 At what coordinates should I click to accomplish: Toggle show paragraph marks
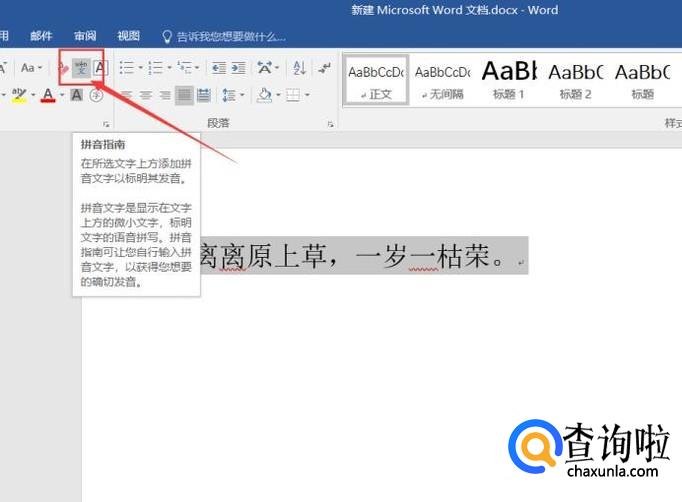[324, 68]
